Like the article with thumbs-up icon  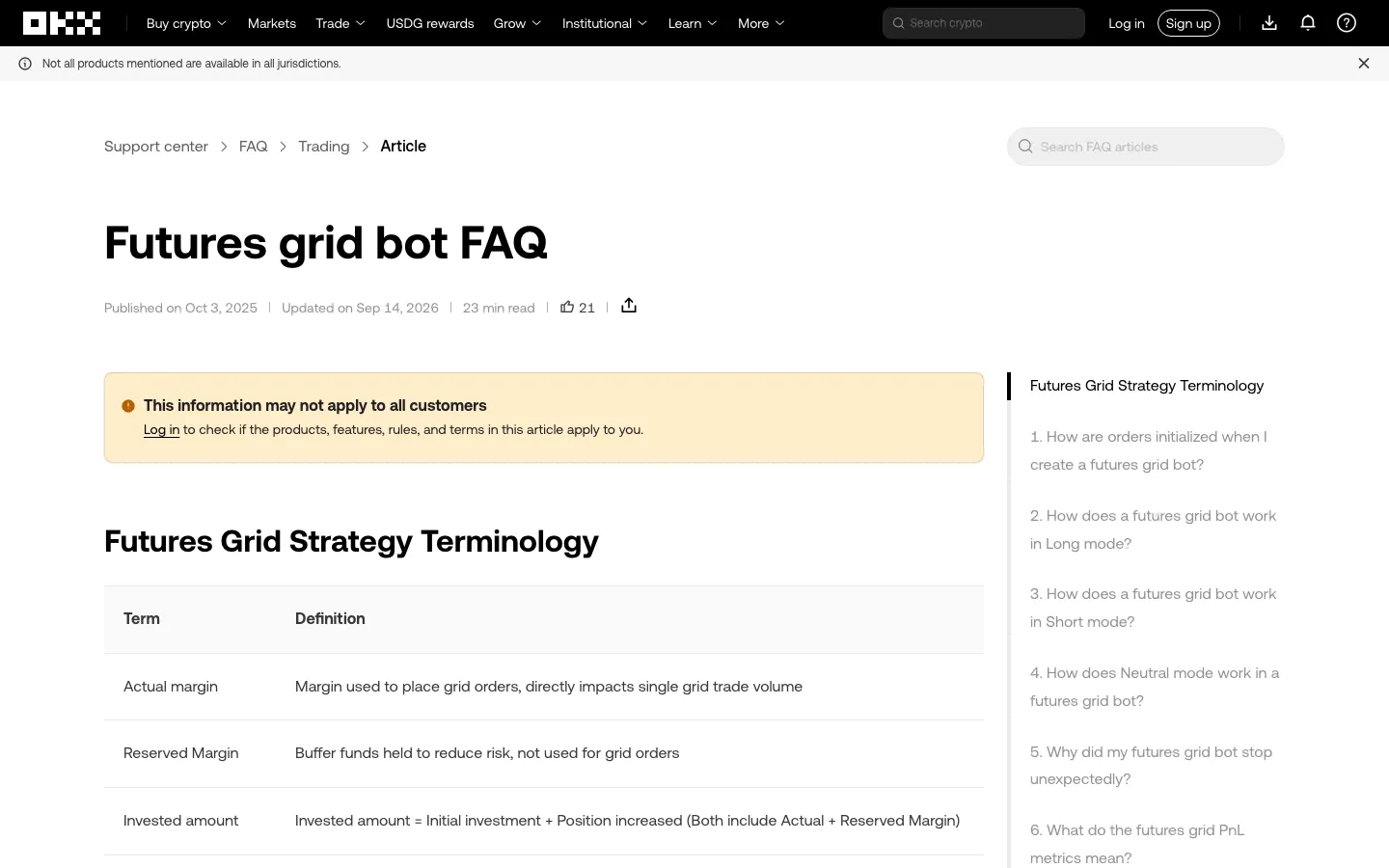[x=567, y=307]
